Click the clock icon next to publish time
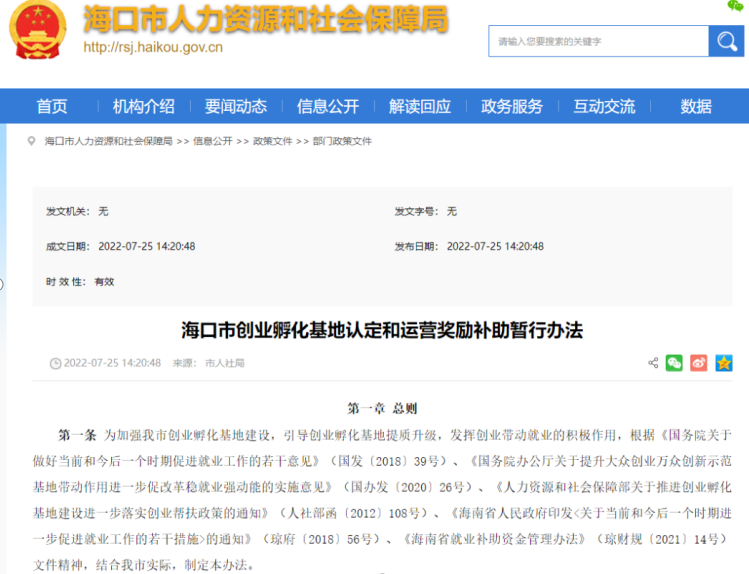 (x=55, y=363)
